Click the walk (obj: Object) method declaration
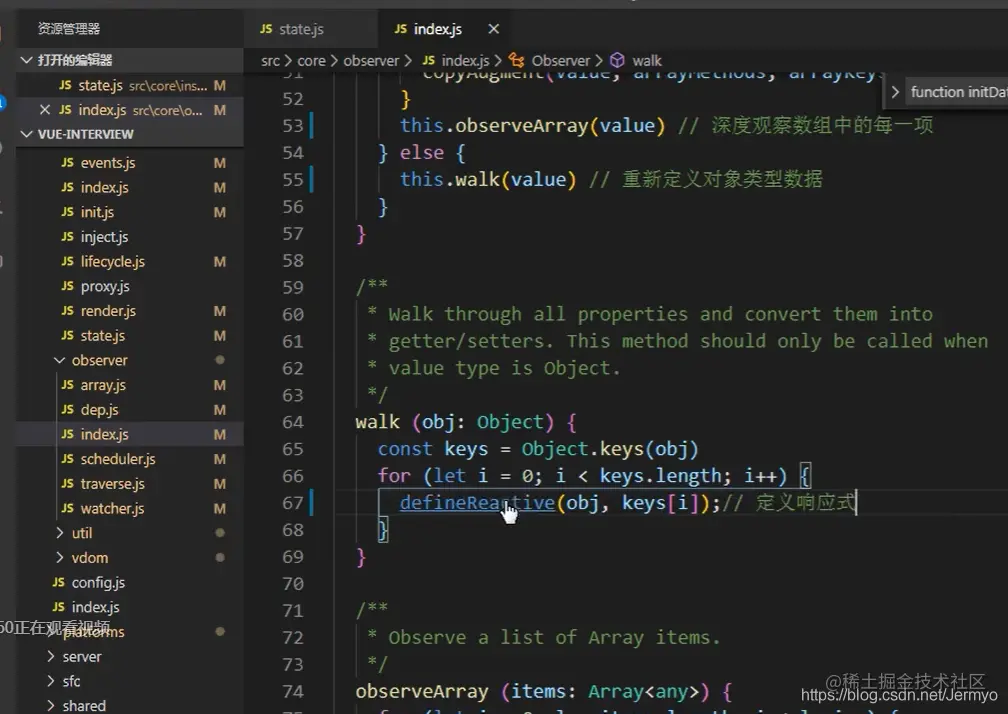Image resolution: width=1008 pixels, height=714 pixels. tap(466, 422)
